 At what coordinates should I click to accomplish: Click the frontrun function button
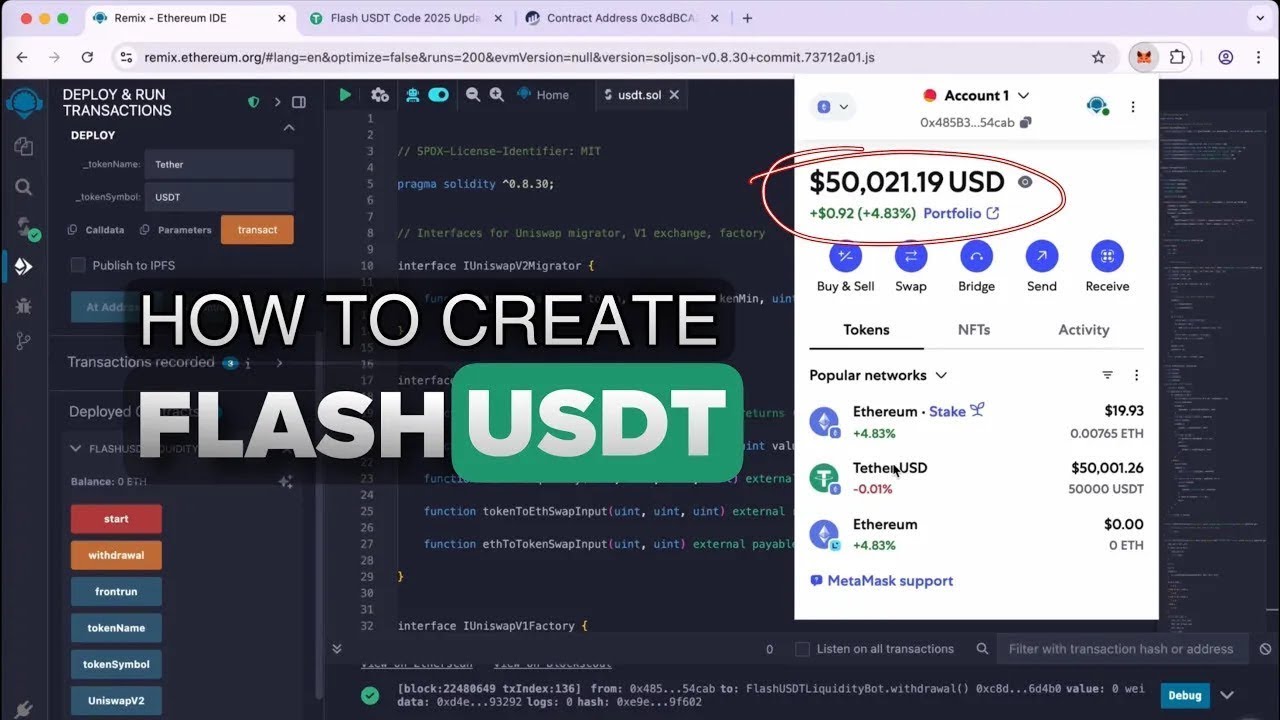[x=116, y=592]
